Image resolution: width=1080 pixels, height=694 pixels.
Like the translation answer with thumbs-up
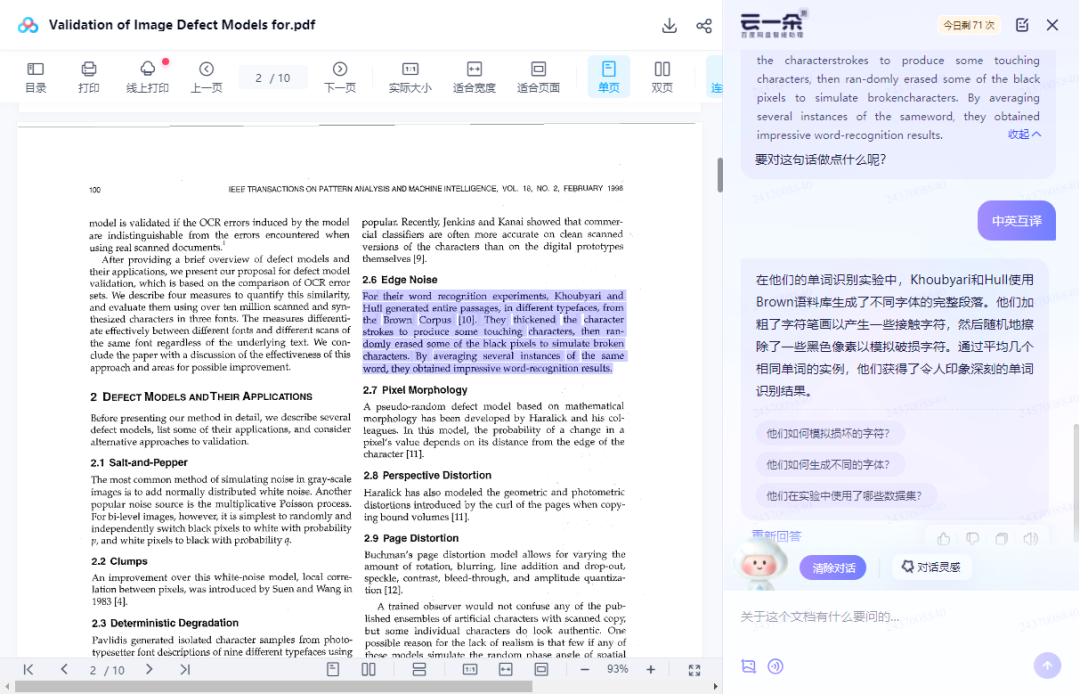tap(944, 538)
